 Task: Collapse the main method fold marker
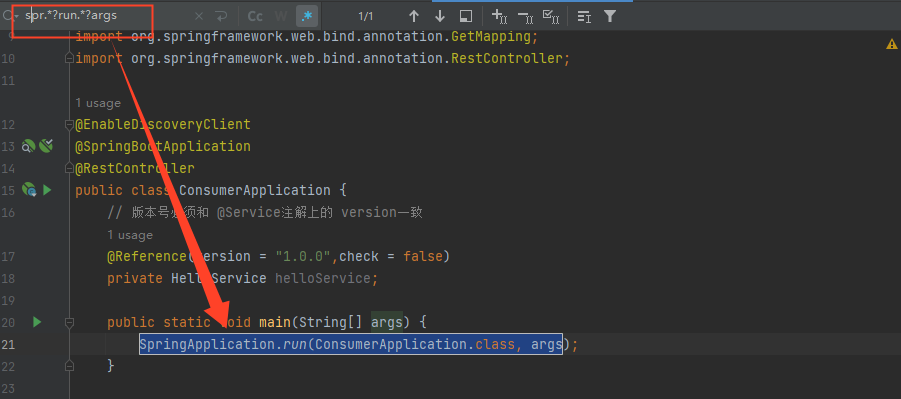(x=70, y=323)
